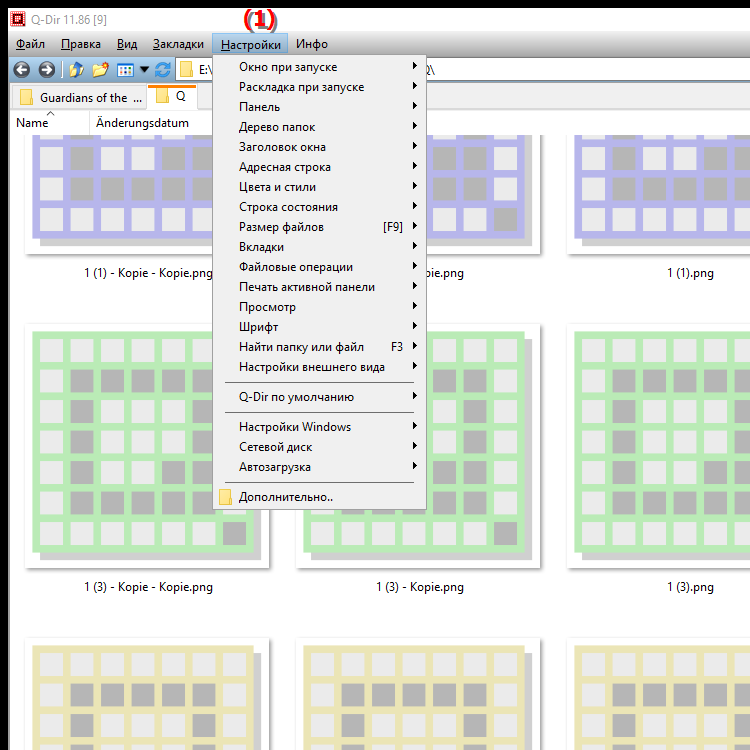Click the view mode grid icon
750x750 pixels.
click(x=125, y=70)
